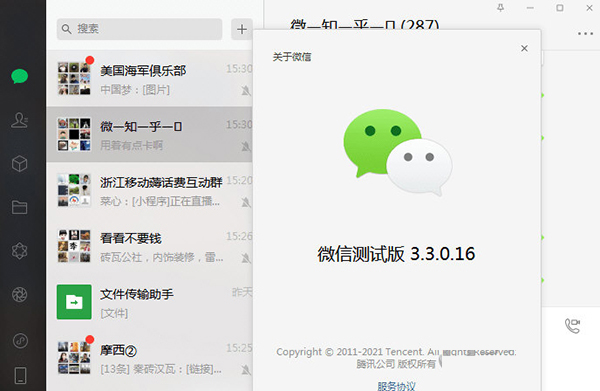This screenshot has width=600, height=391.
Task: Click the muted bell on 摩西②
Action: 246,370
